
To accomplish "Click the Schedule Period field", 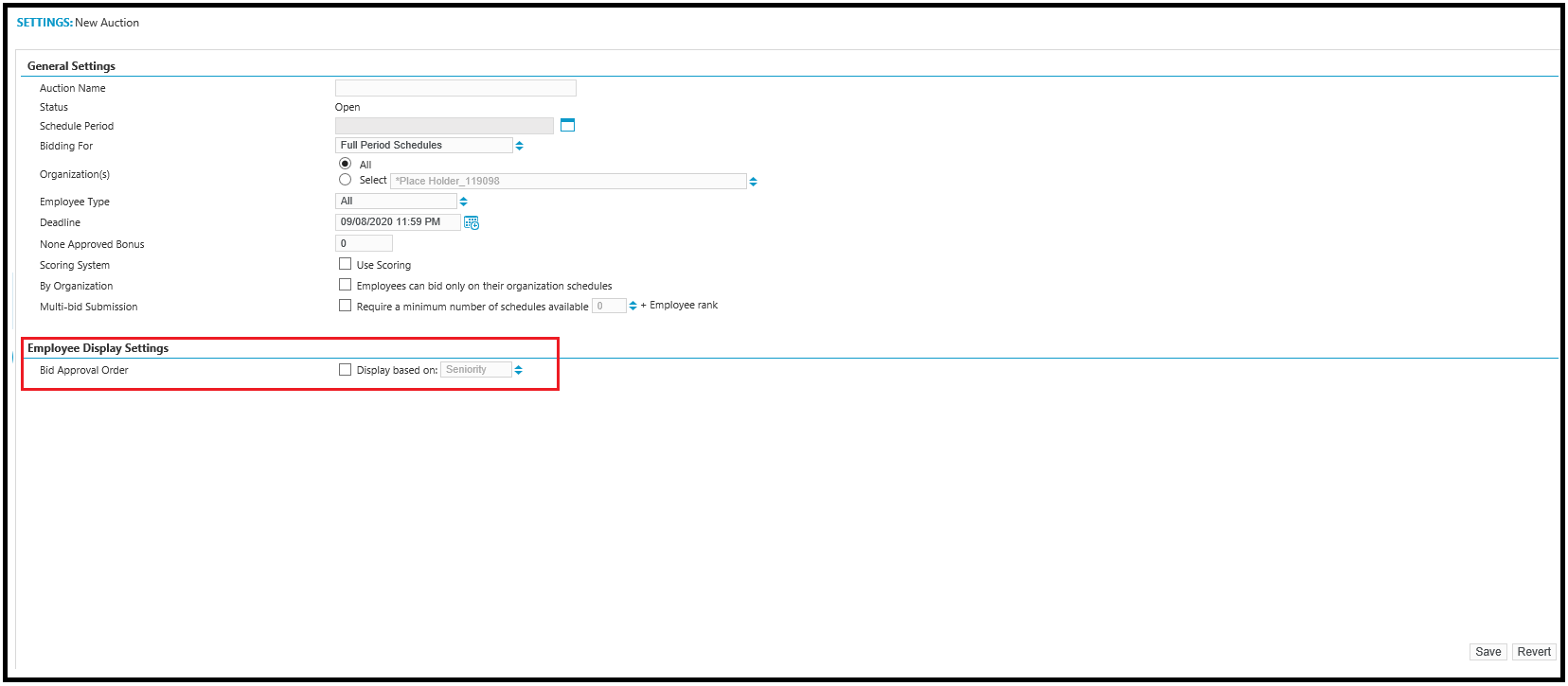I will 444,126.
